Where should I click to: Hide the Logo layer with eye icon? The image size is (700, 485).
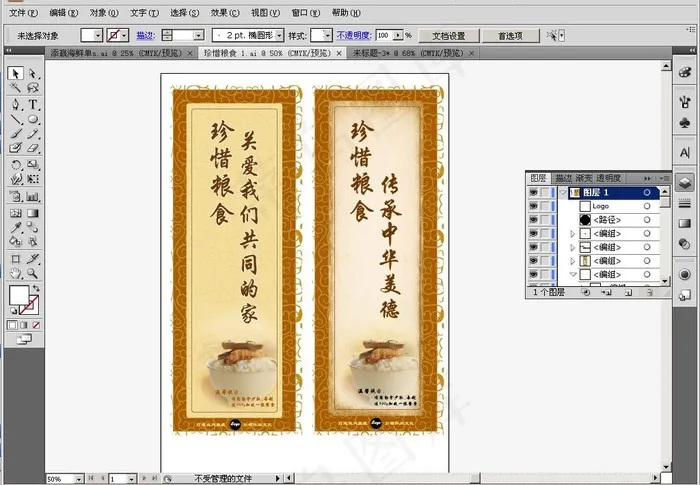click(534, 206)
